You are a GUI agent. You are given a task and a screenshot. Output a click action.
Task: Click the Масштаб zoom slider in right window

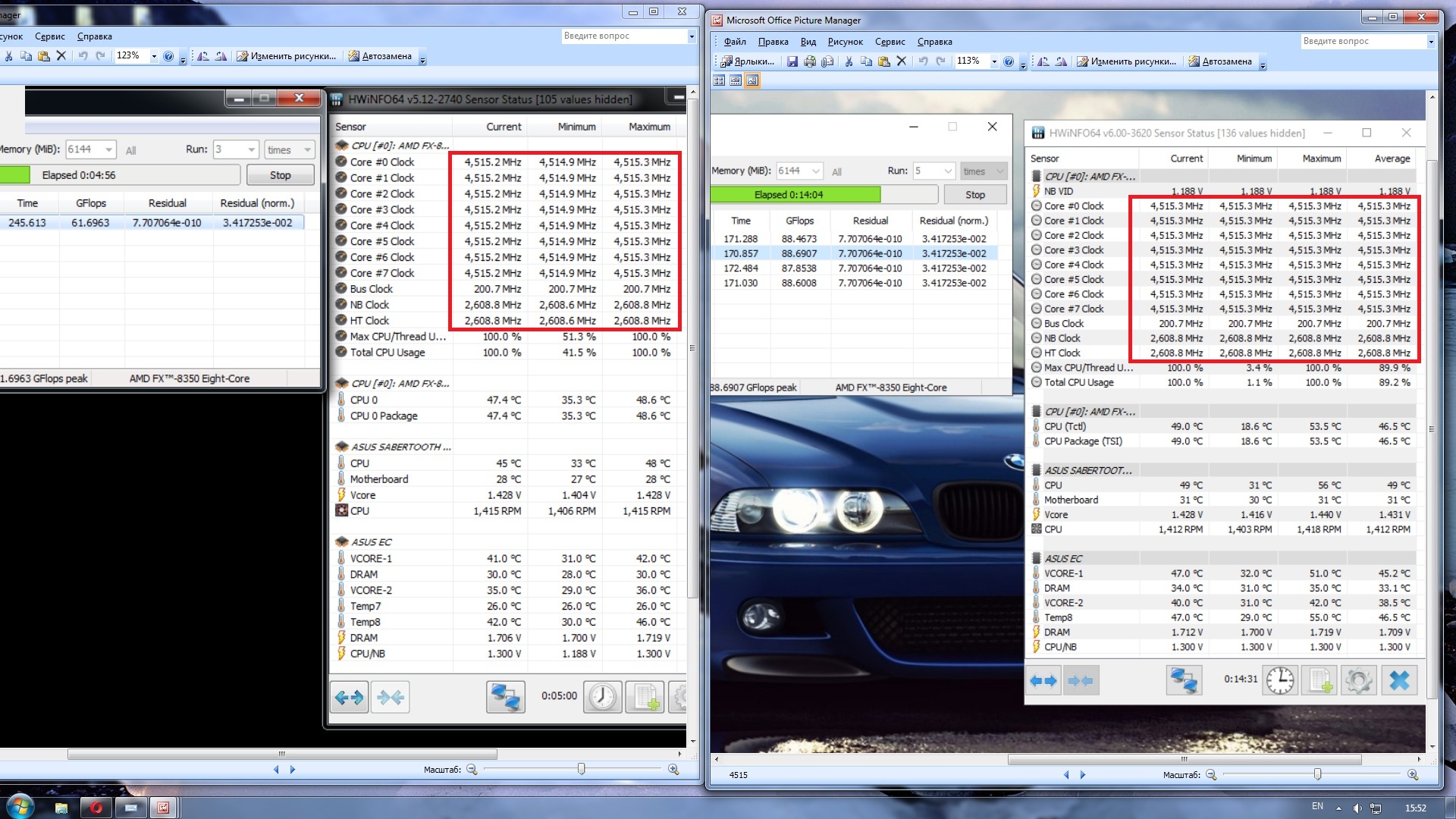(1317, 774)
